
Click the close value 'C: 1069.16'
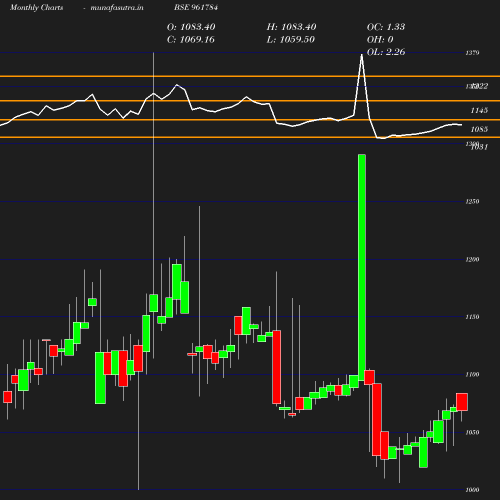point(191,40)
